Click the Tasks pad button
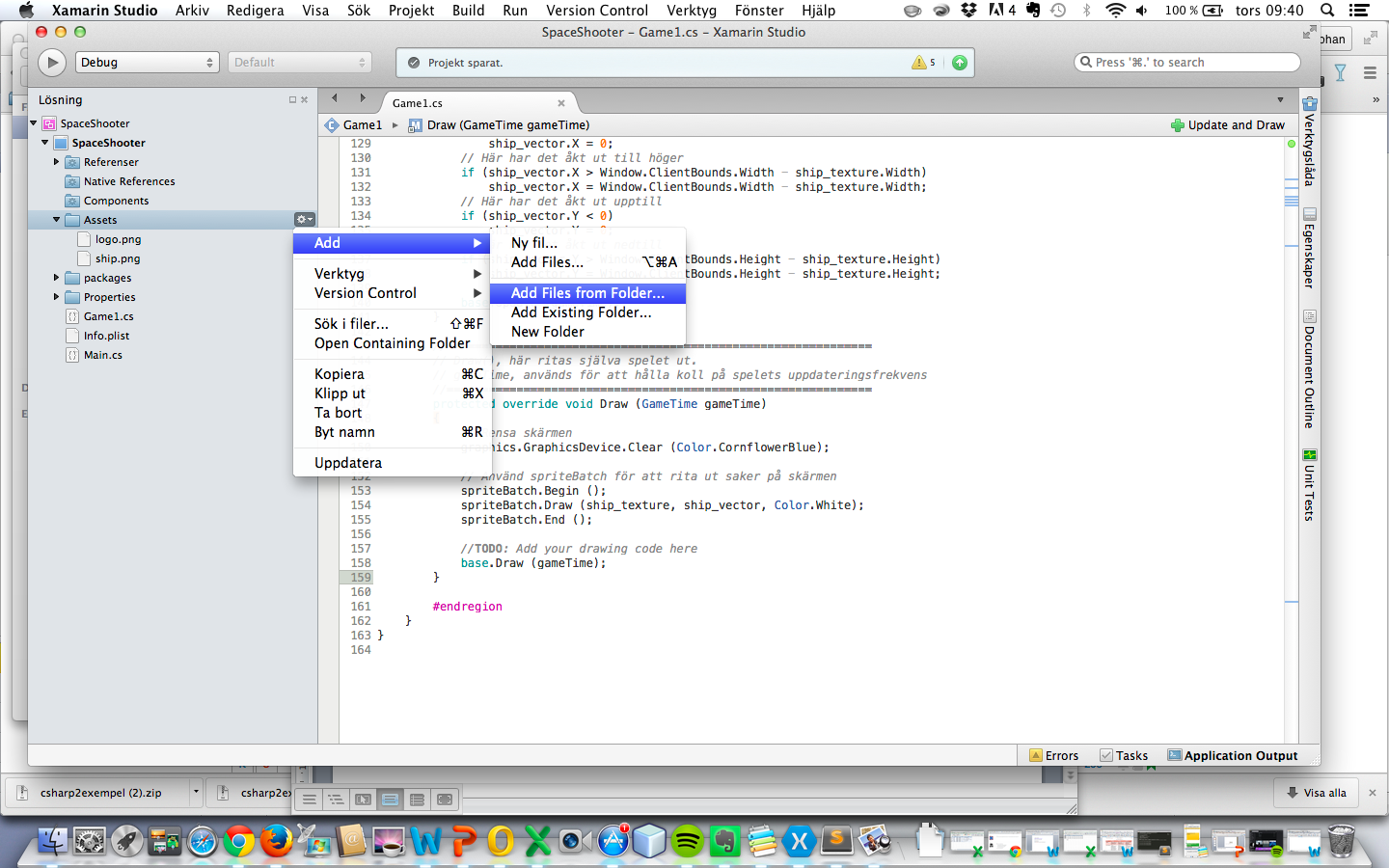 [1124, 756]
